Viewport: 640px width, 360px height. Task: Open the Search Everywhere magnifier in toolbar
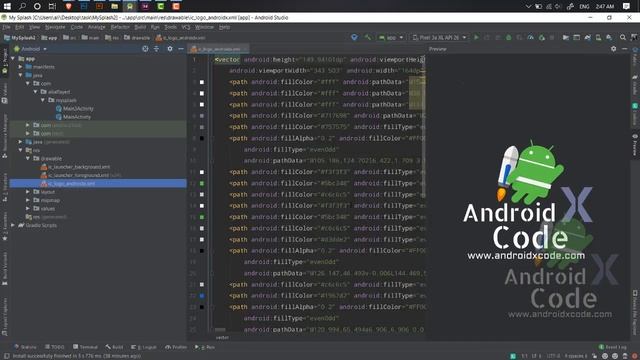pyautogui.click(x=623, y=38)
